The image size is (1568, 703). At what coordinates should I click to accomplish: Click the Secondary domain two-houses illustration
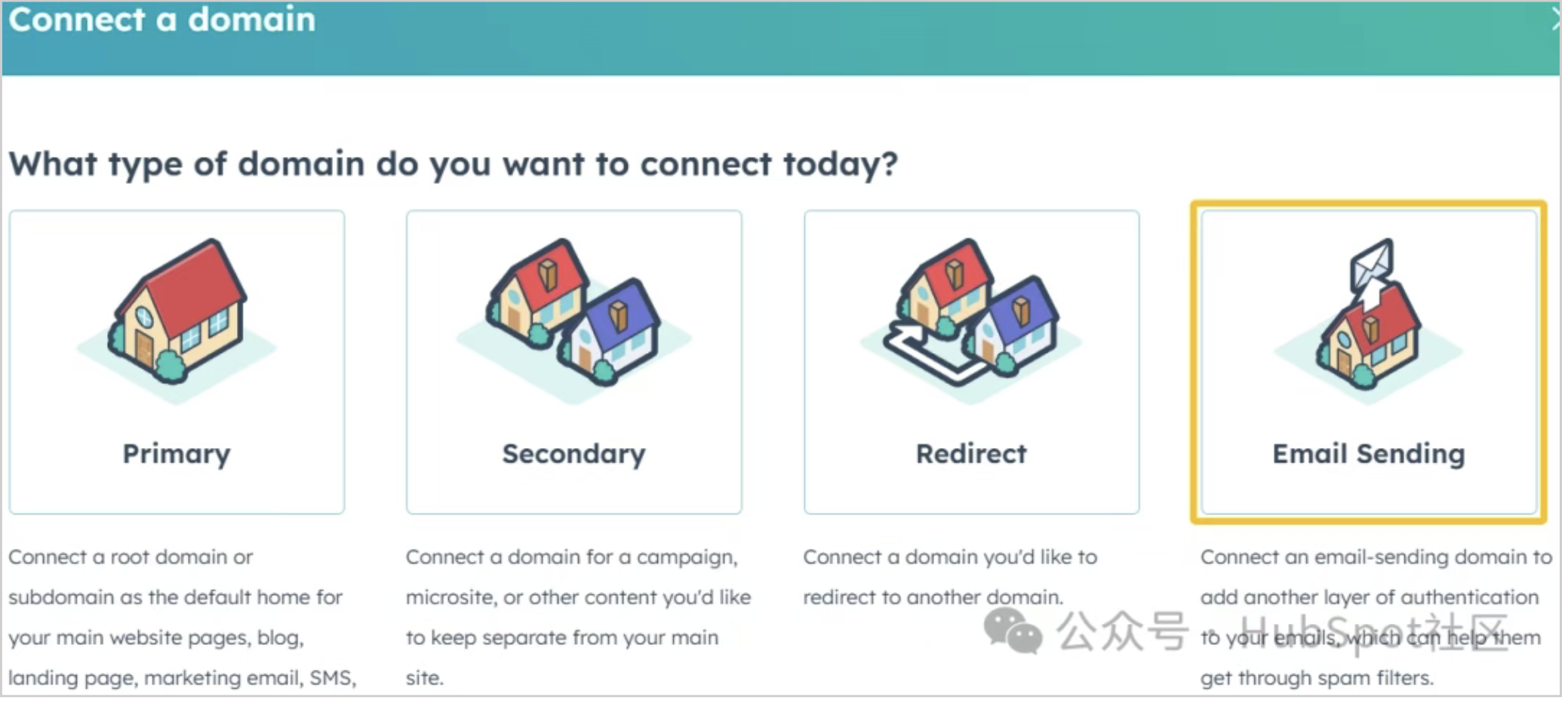coord(573,315)
